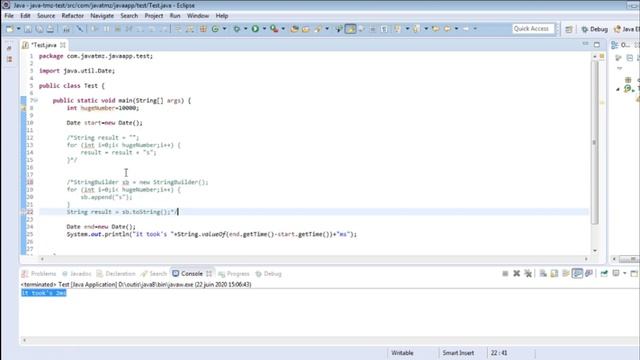Switch to the Java EE perspective
Screen dimensions: 640x360
point(627,29)
